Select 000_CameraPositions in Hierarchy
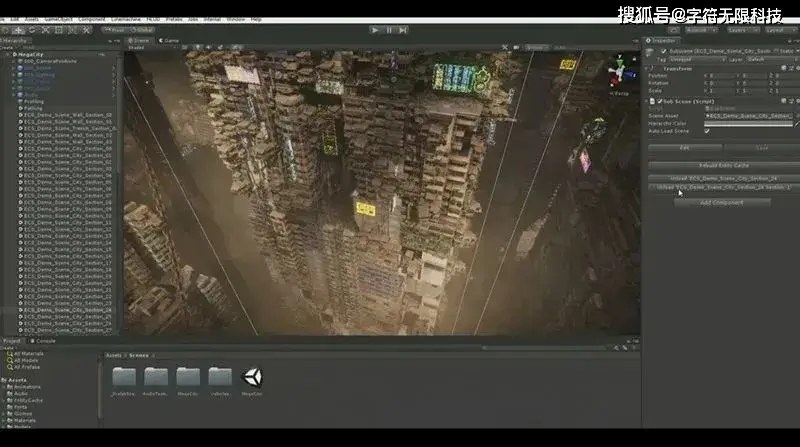 (49, 61)
